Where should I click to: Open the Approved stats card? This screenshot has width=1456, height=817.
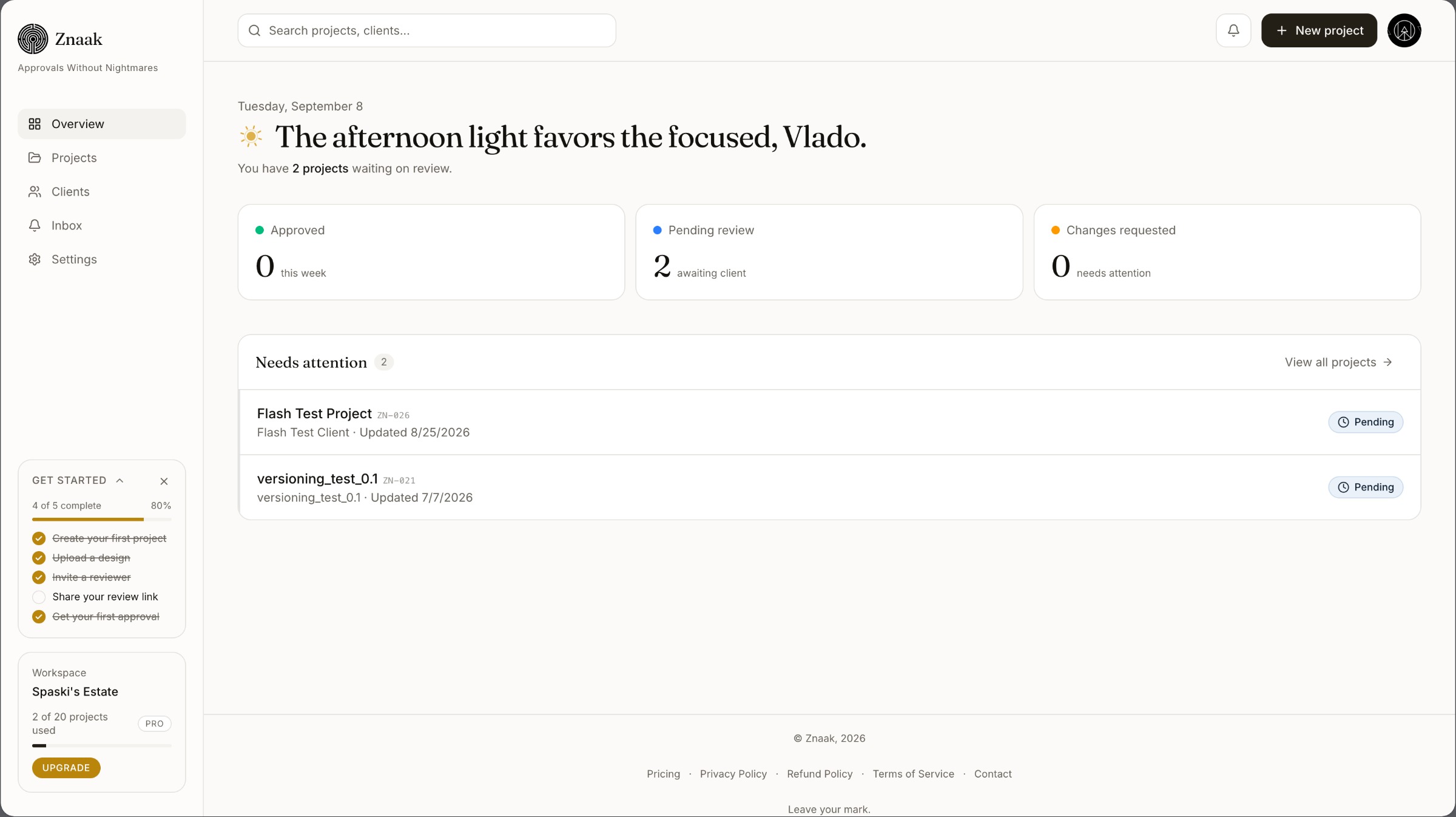pos(431,252)
